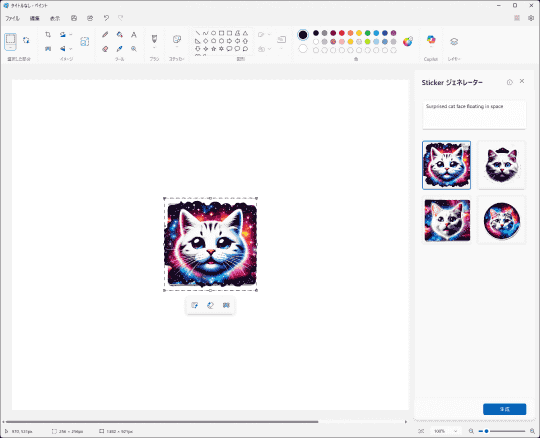Viewport: 540px width, 438px height.
Task: Click the Undo arrow in title bar
Action: click(106, 18)
